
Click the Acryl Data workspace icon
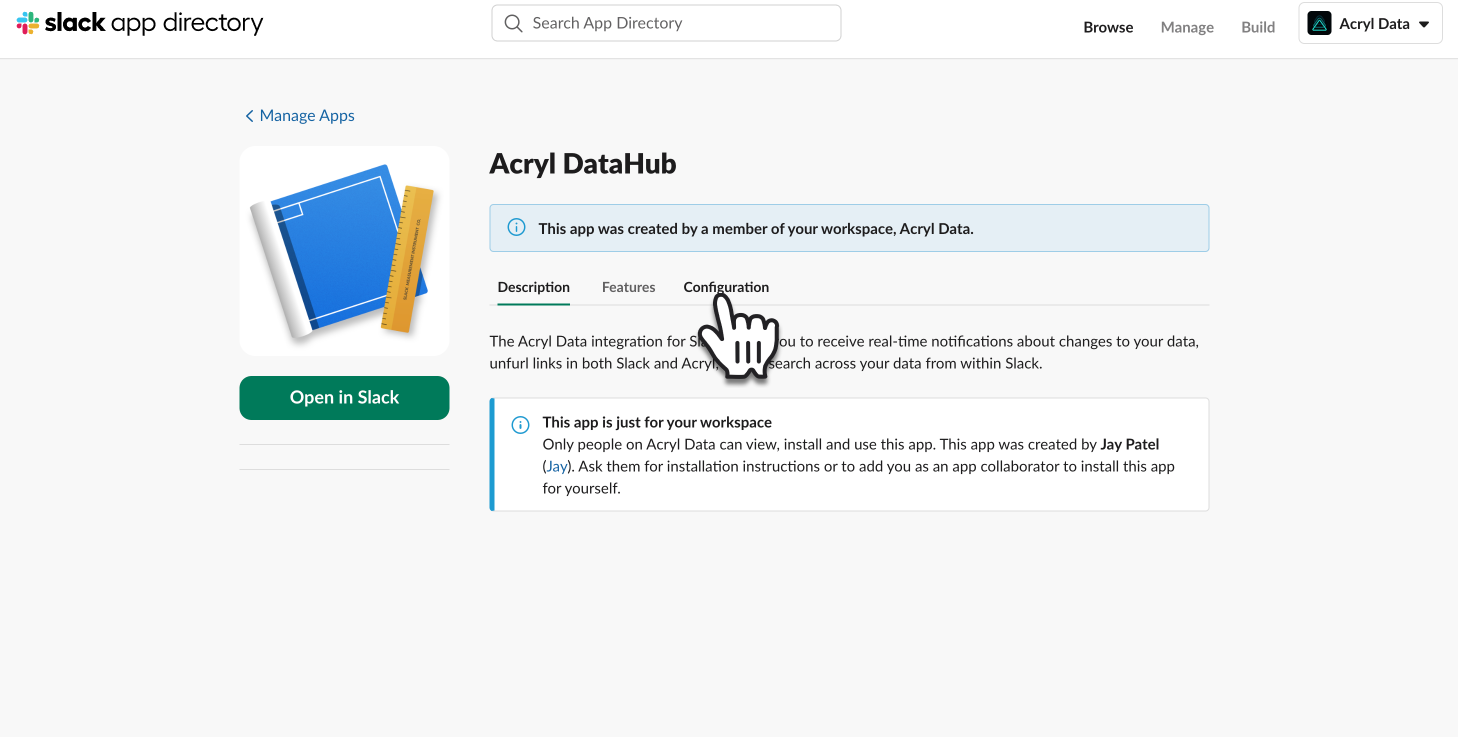tap(1319, 24)
